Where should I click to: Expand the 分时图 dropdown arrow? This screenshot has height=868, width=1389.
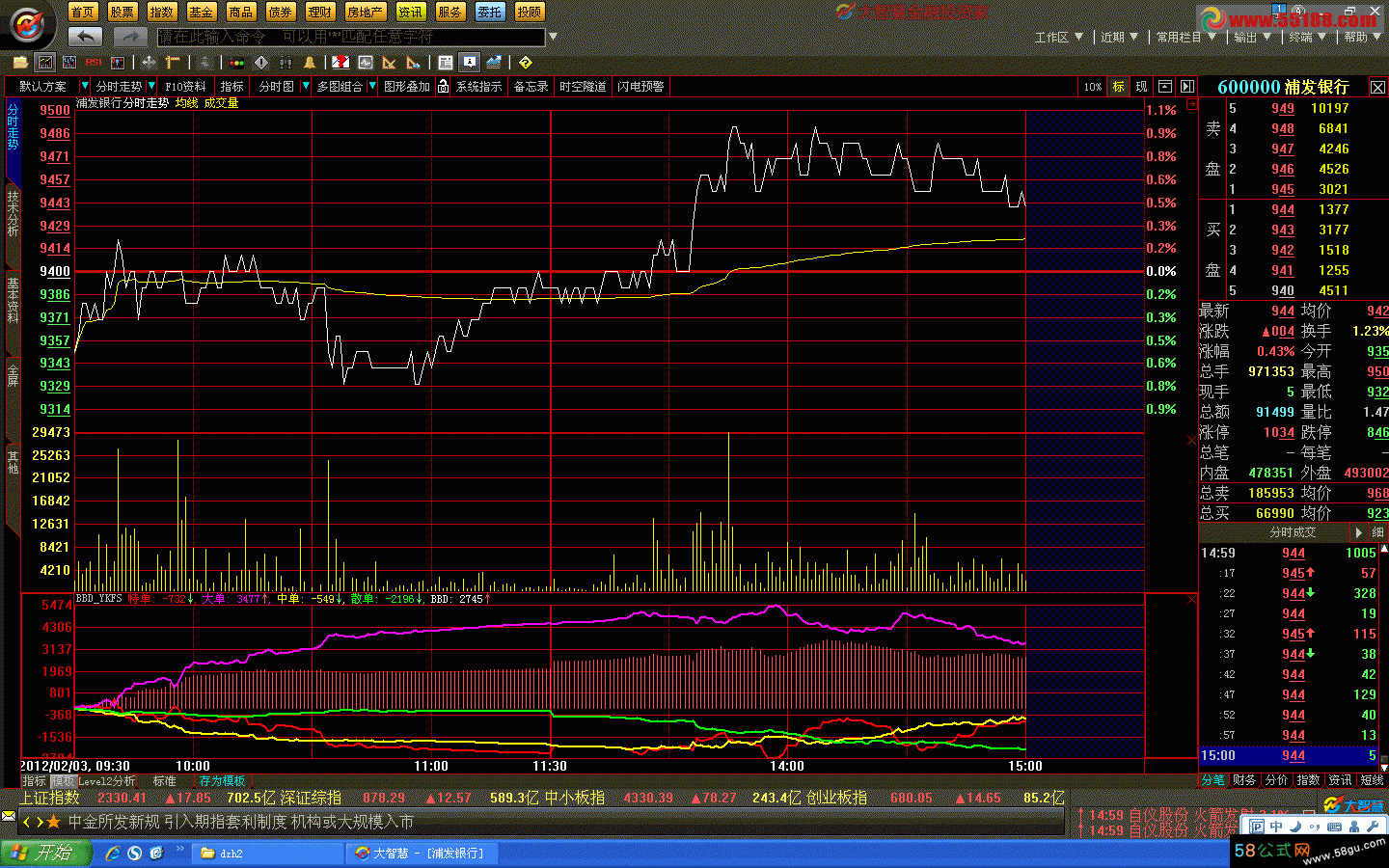(306, 86)
